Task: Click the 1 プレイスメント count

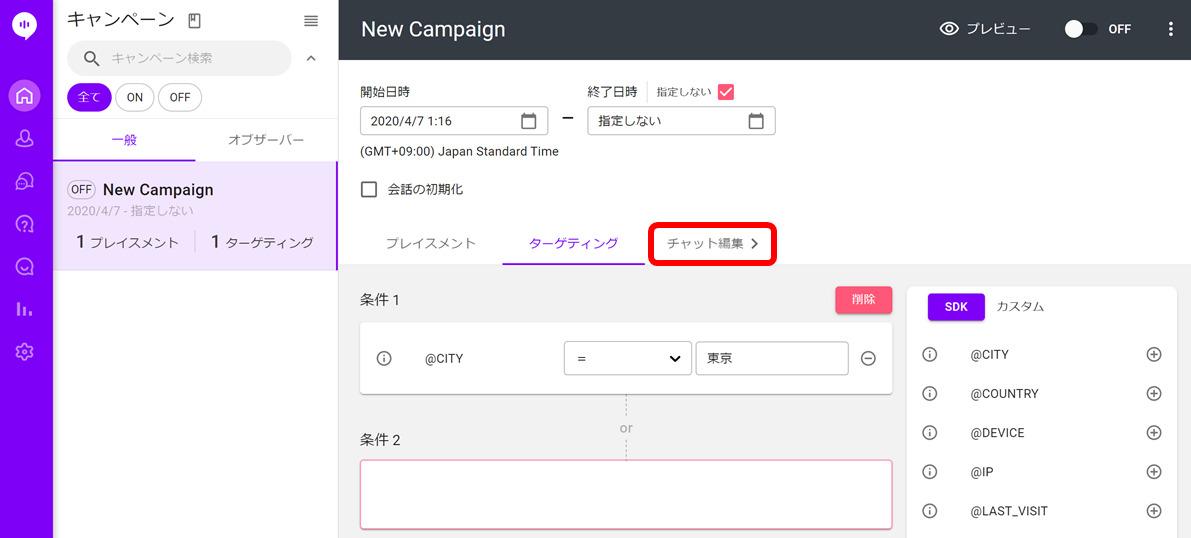Action: (x=128, y=242)
